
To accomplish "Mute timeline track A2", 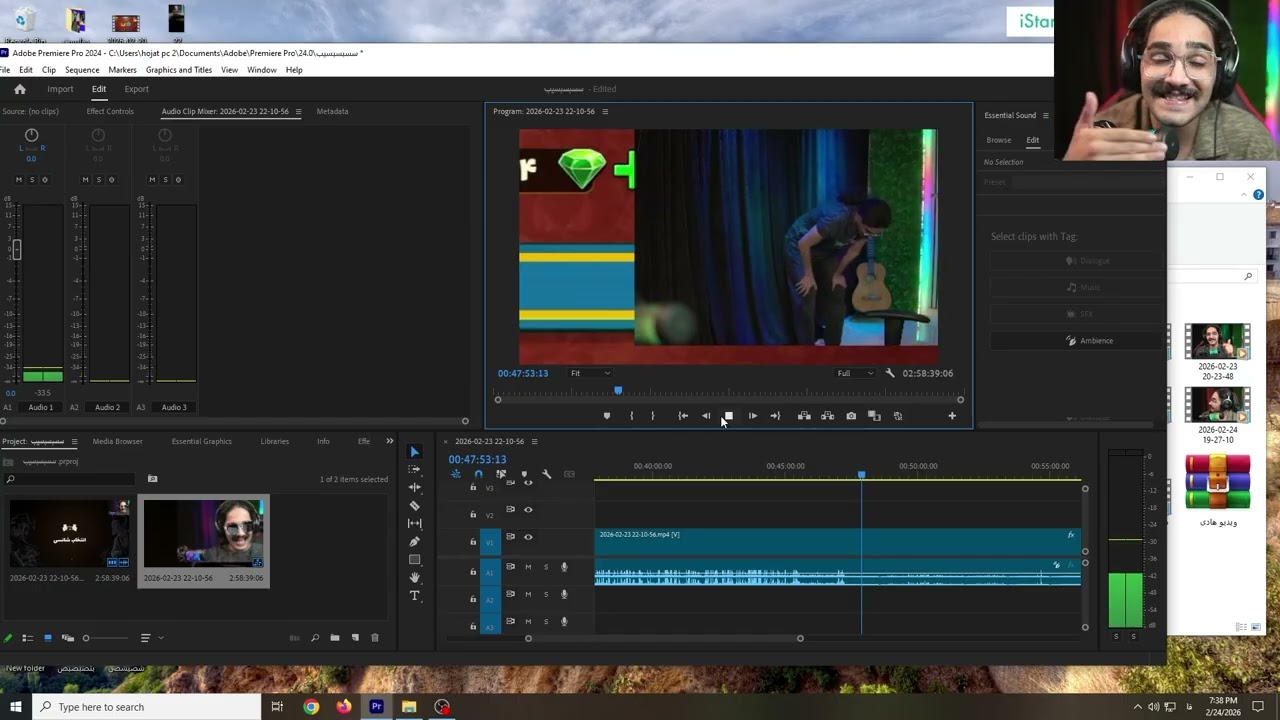I will (x=528, y=594).
